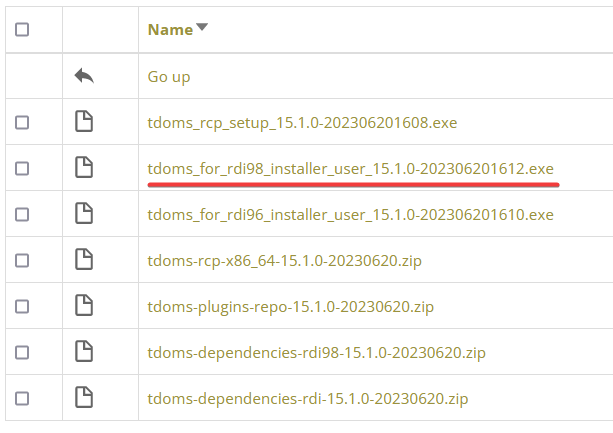Image resolution: width=613 pixels, height=433 pixels.
Task: Click the Go up back arrow icon
Action: 84,76
